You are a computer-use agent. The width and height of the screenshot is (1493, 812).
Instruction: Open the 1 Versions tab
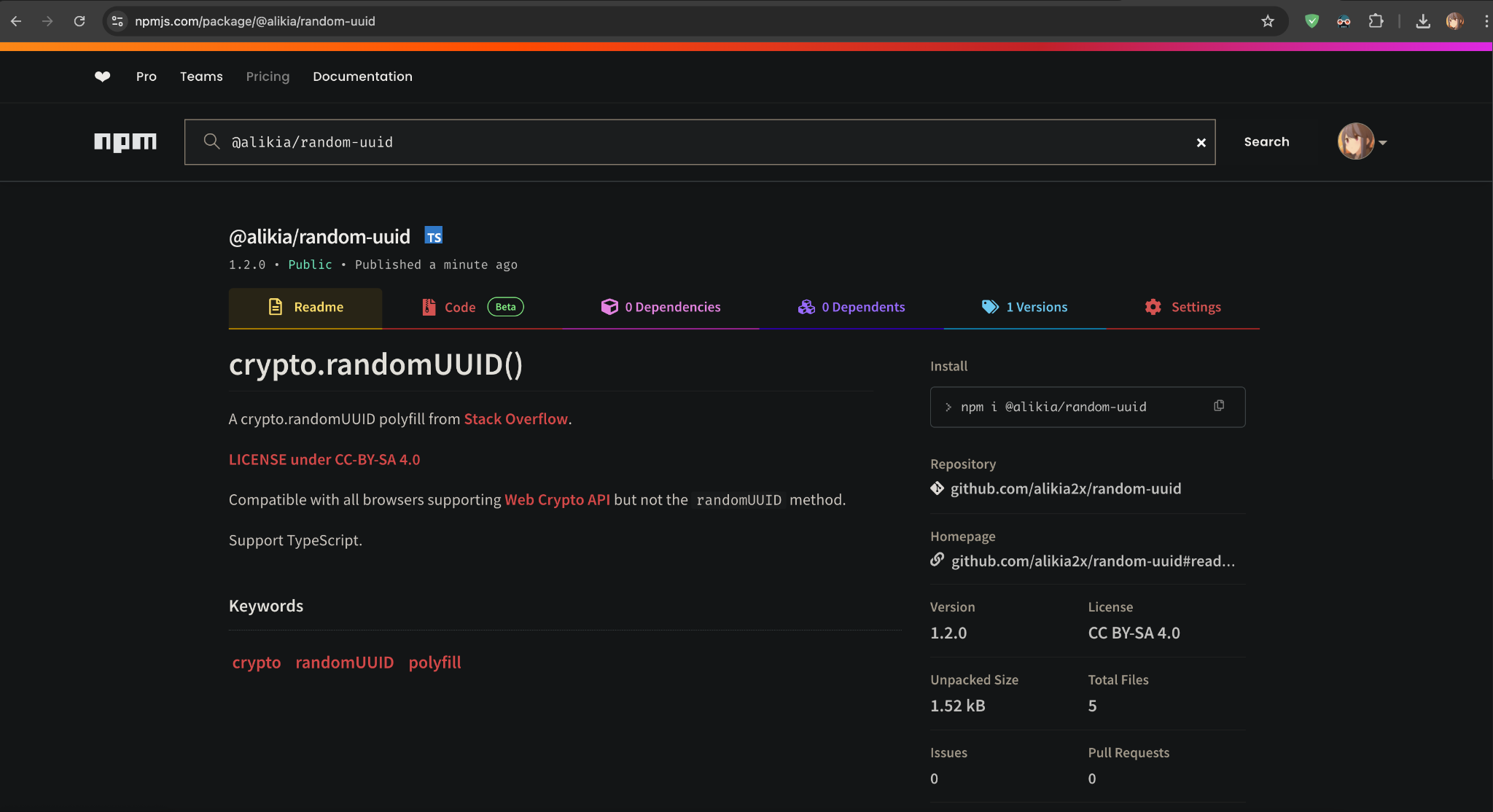pos(1036,307)
